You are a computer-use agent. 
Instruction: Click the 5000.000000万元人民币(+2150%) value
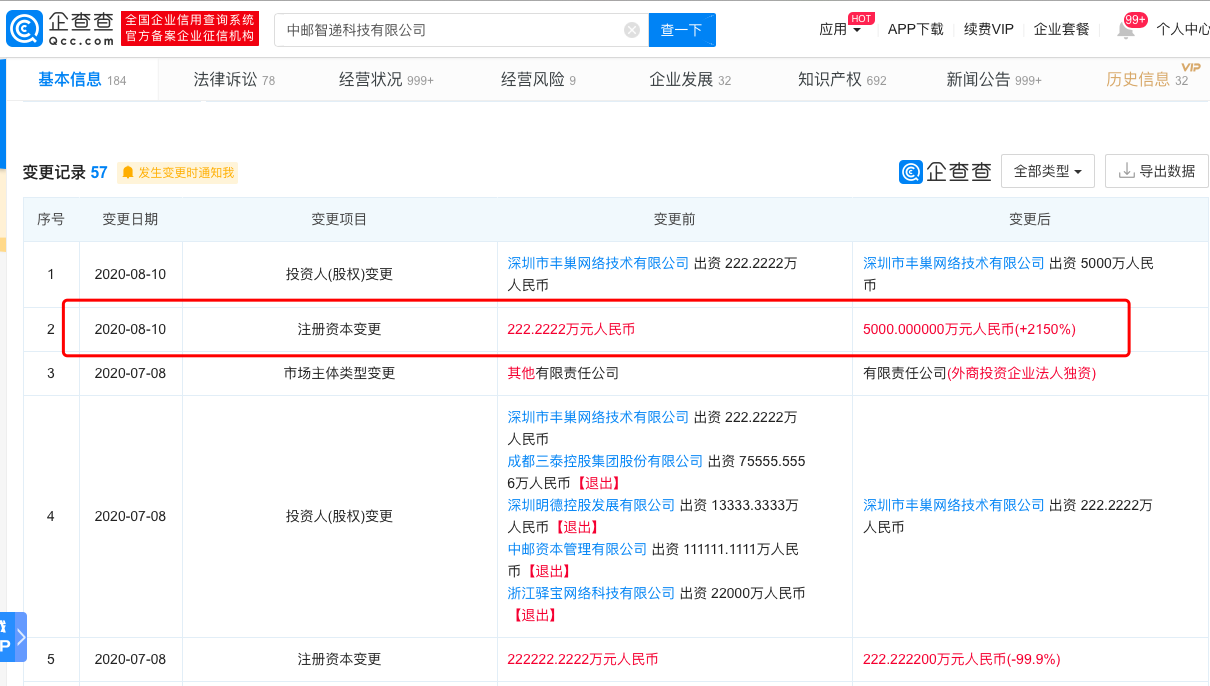click(970, 329)
